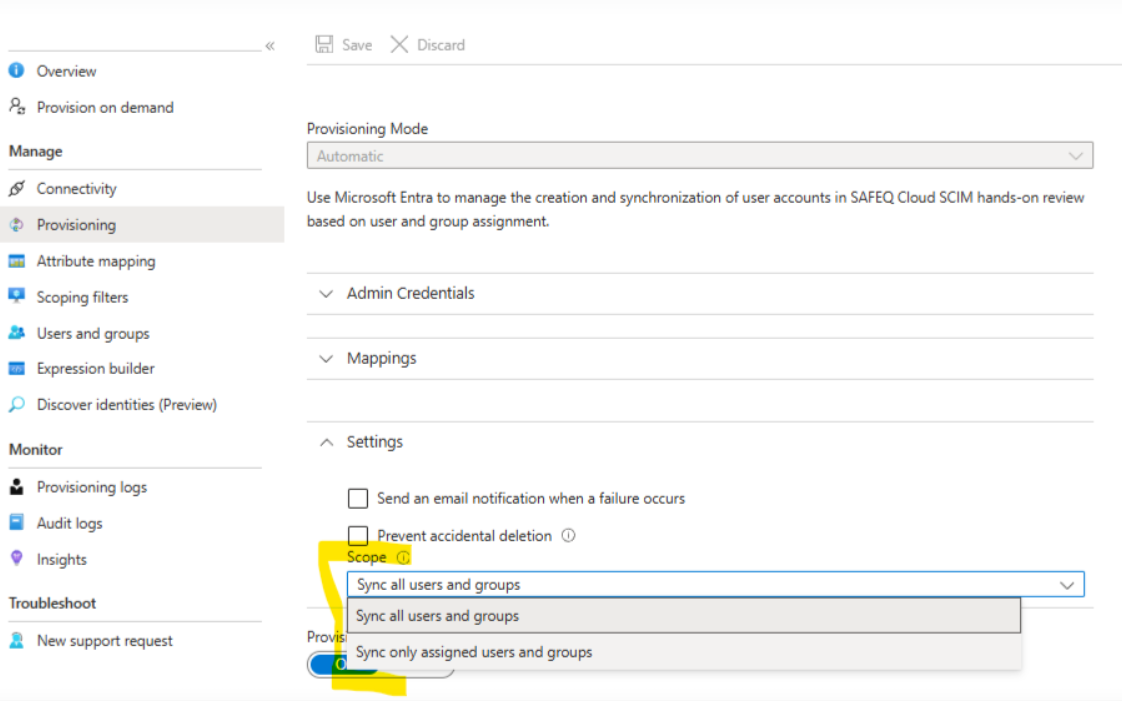Open the Insights page
Screen dimensions: 1122x701
pos(62,559)
